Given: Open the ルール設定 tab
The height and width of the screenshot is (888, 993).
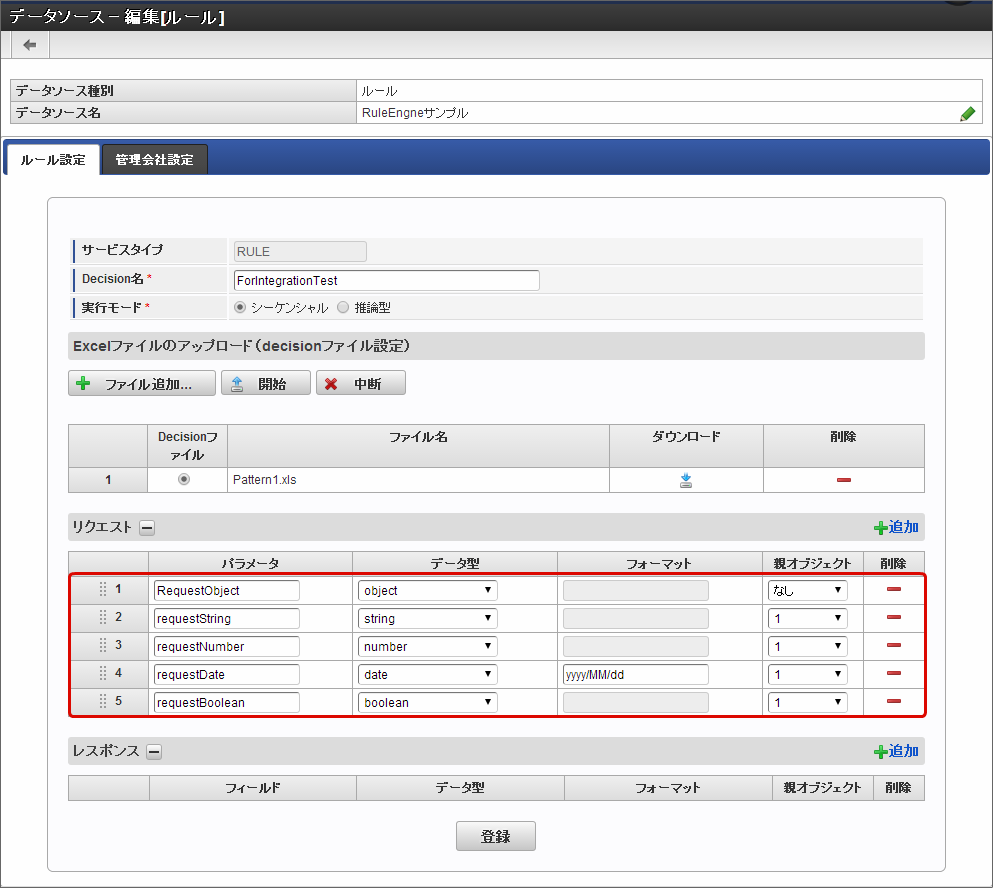Looking at the screenshot, I should [x=53, y=160].
